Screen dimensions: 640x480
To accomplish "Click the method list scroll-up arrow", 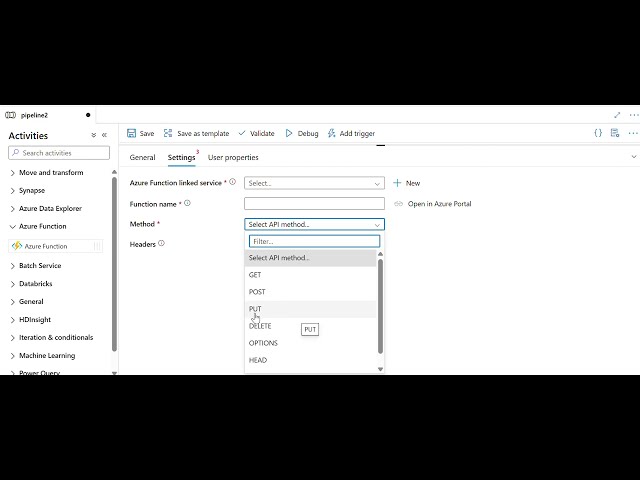I will click(380, 254).
